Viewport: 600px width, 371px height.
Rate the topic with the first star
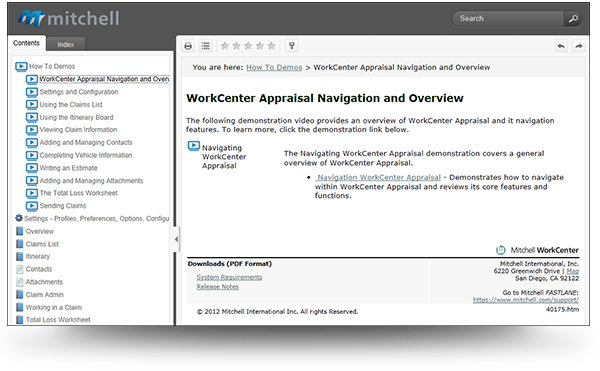pyautogui.click(x=225, y=46)
